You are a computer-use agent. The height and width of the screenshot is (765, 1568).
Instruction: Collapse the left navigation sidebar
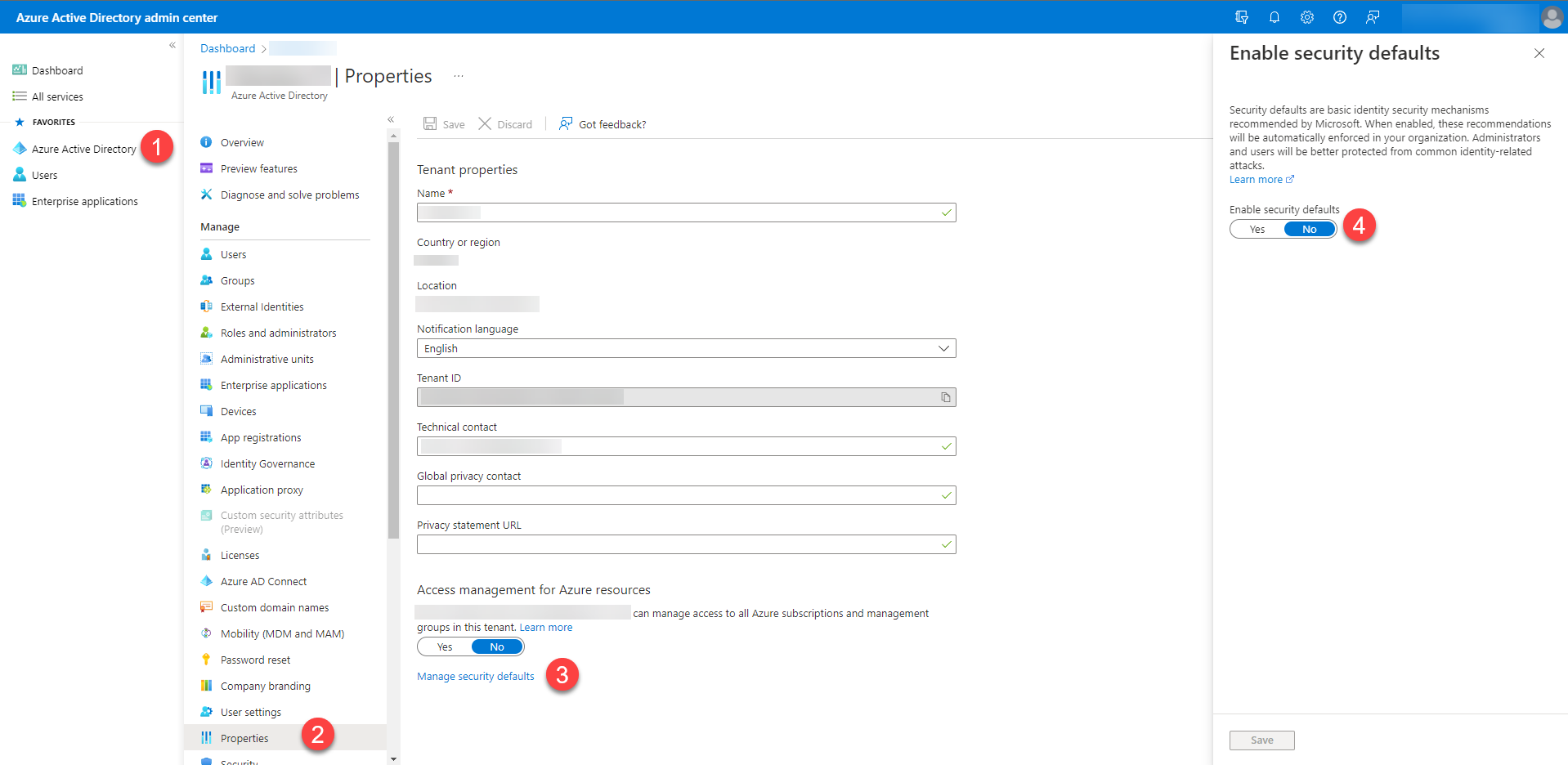(x=172, y=45)
